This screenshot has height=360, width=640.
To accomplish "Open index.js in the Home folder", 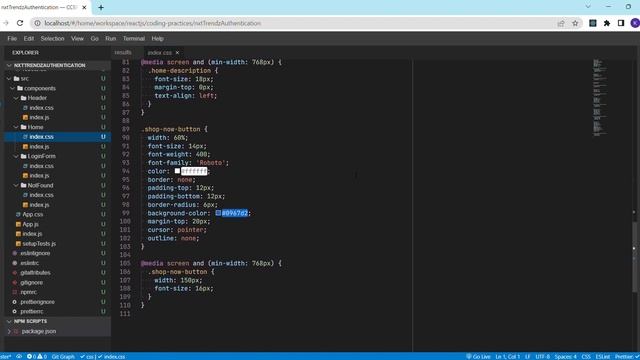I will [x=39, y=147].
